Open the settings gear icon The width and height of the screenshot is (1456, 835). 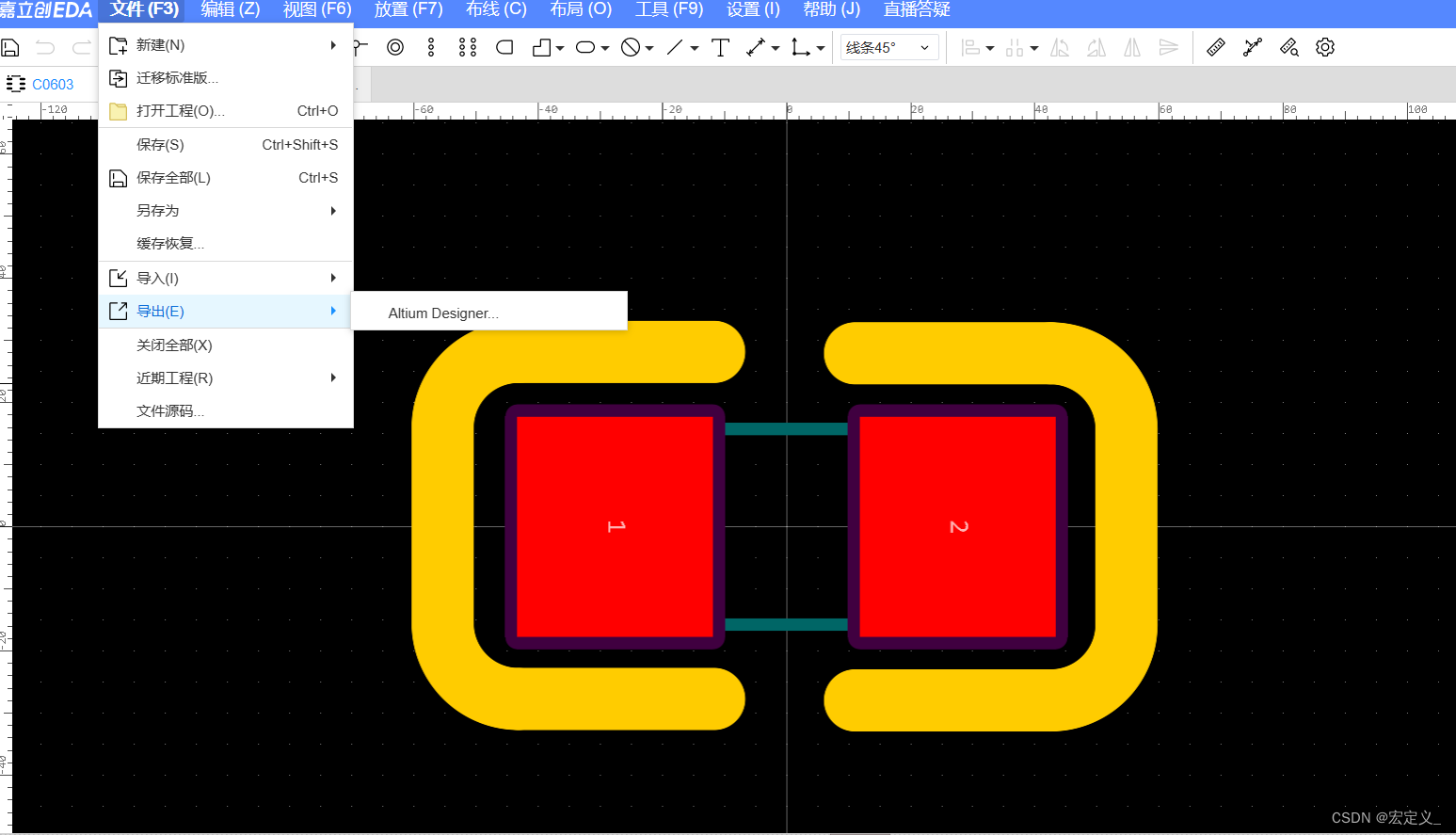1325,47
